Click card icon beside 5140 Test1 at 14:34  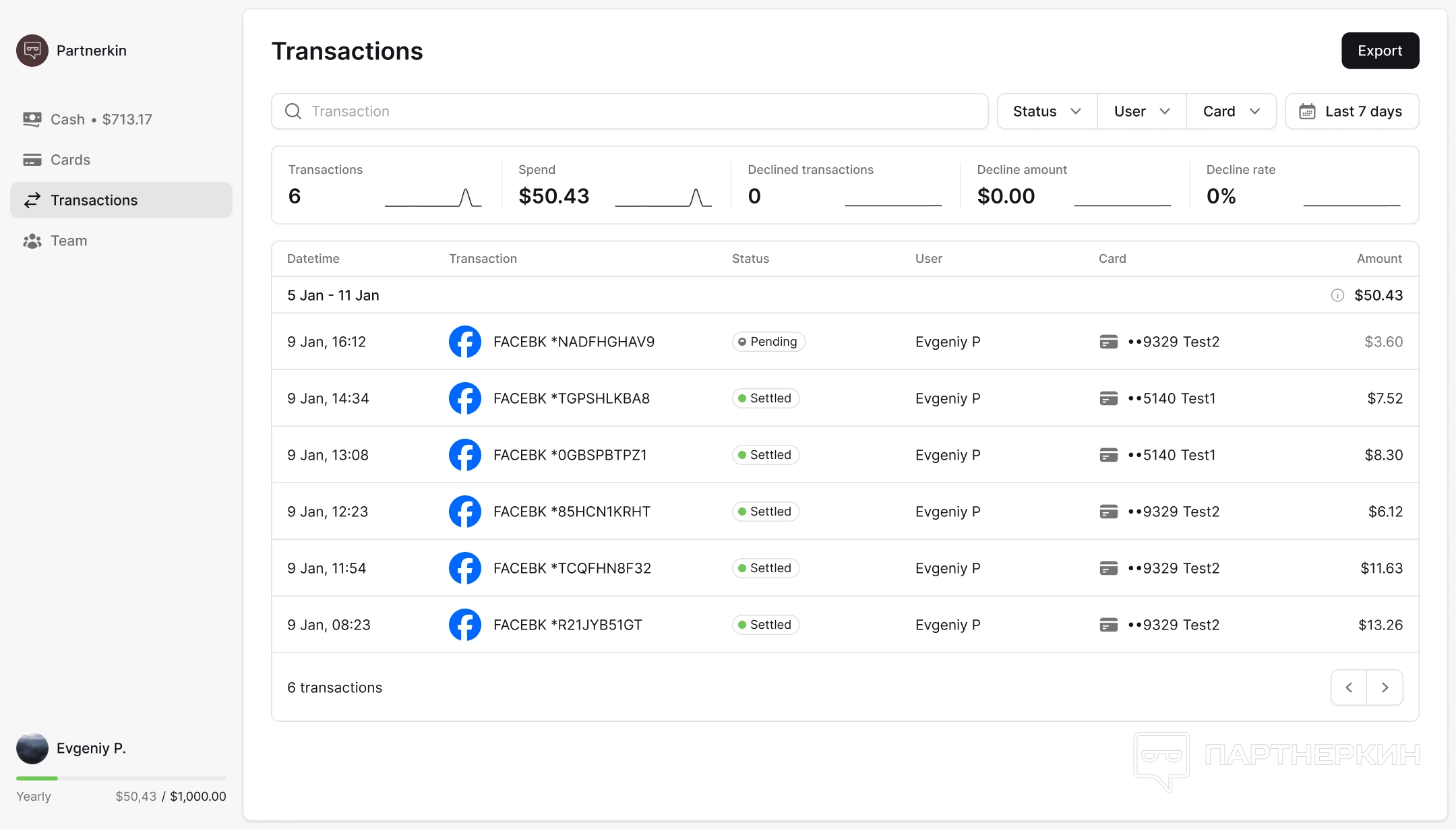tap(1108, 398)
